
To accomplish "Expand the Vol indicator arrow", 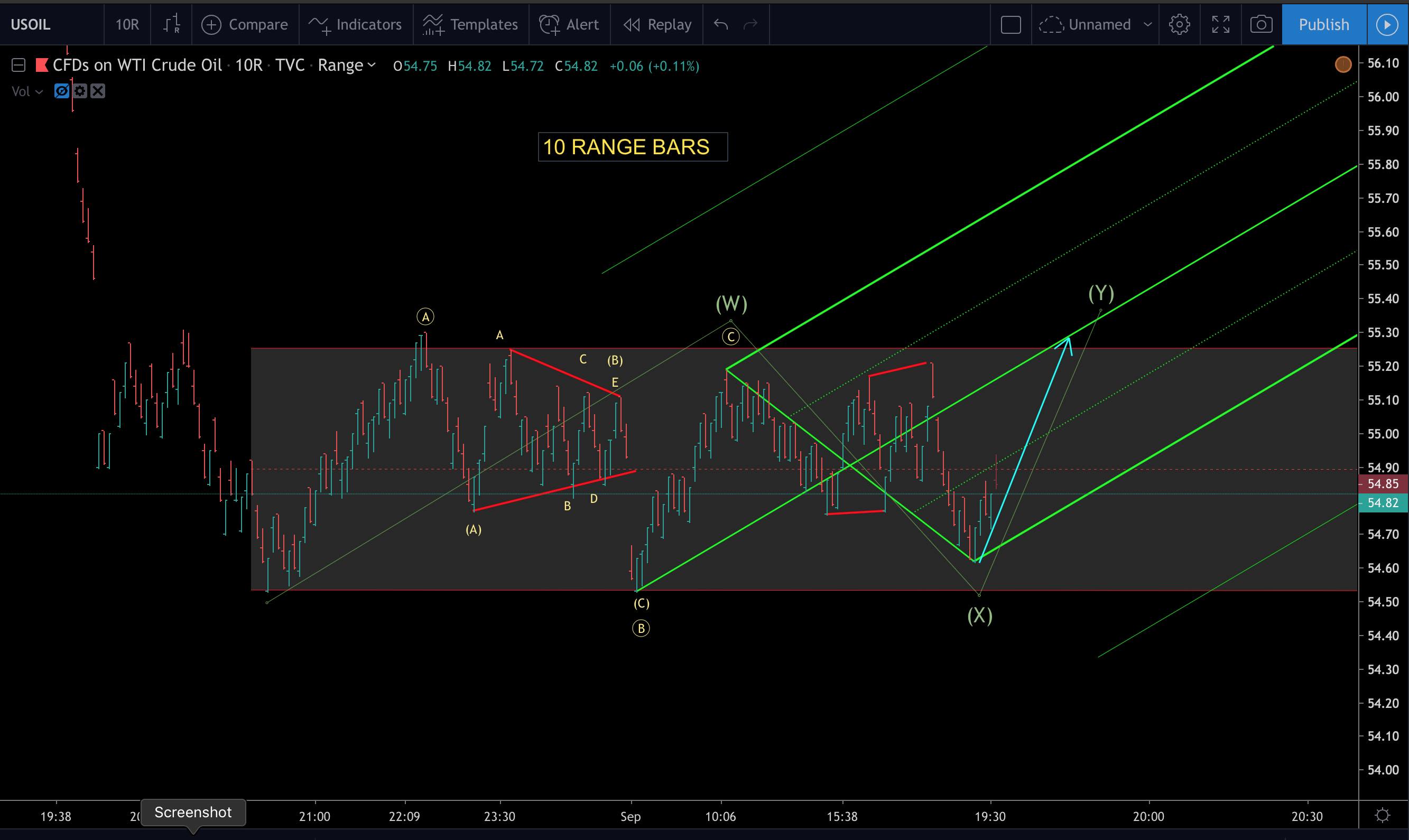I will 39,92.
